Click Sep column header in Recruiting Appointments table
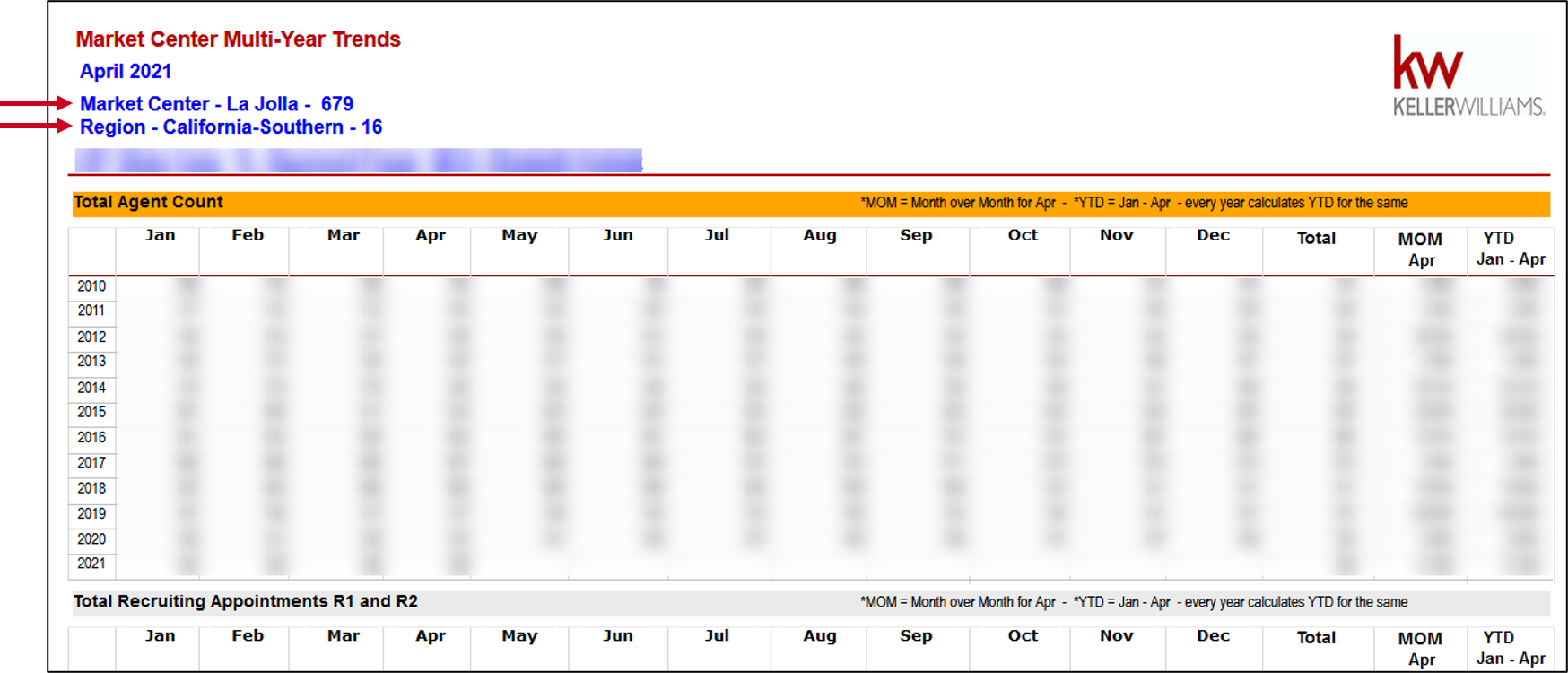 click(917, 637)
